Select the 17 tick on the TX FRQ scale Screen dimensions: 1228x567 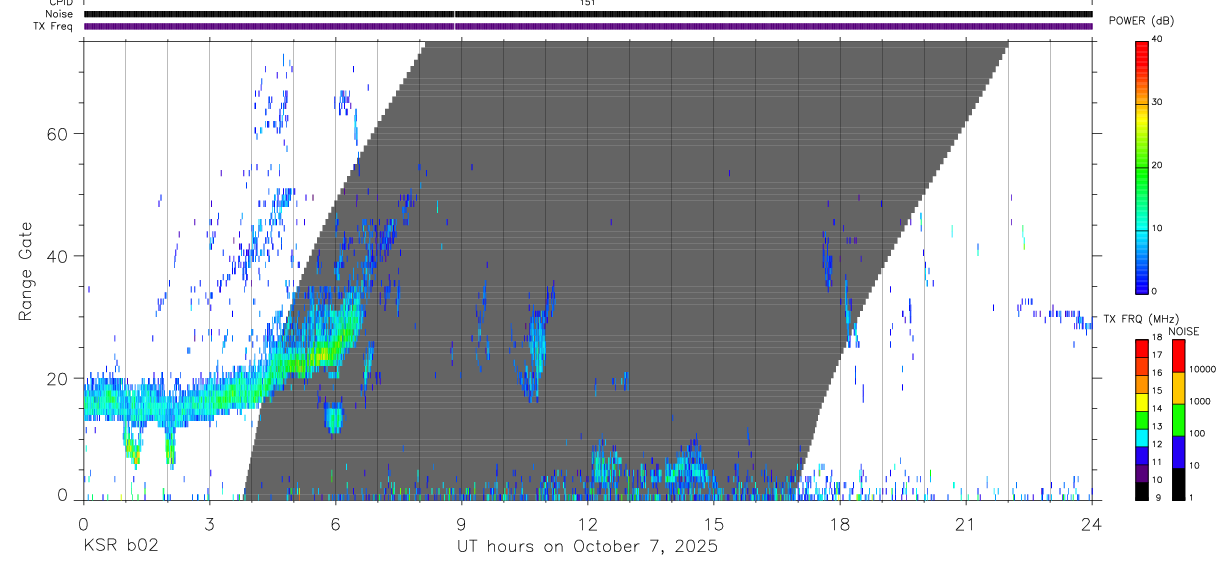[x=1158, y=355]
